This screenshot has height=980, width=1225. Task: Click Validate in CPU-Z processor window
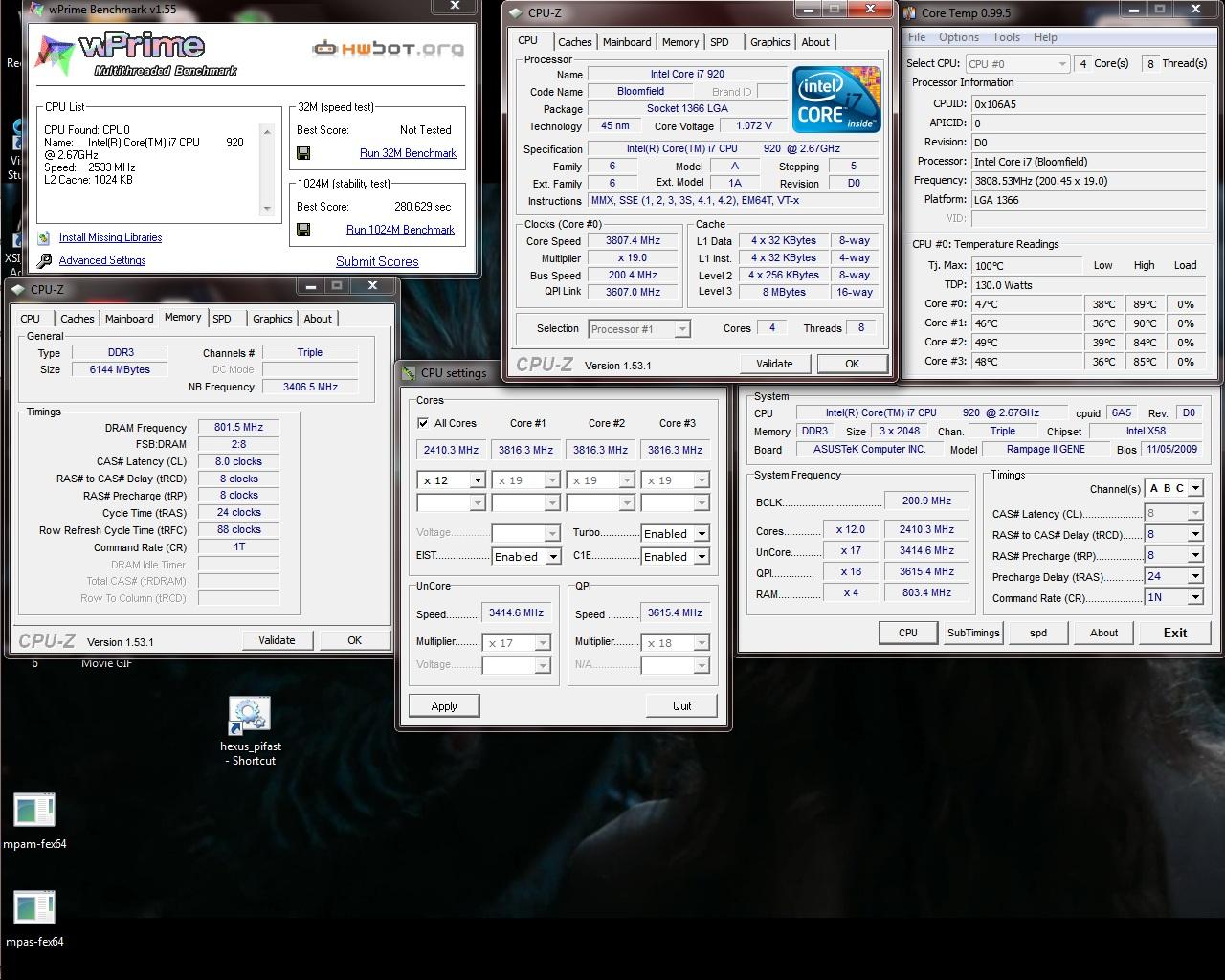click(774, 364)
